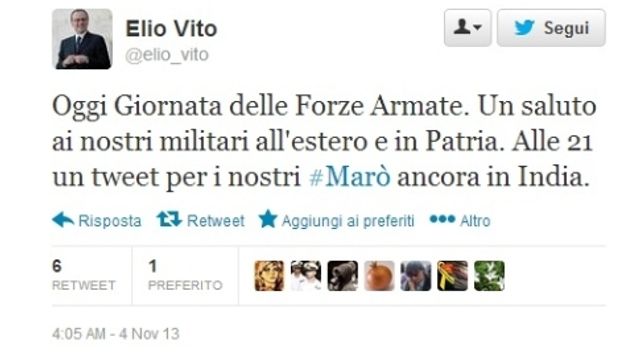The image size is (640, 360).
Task: Open the pomegranate fruit avatar thumbnail
Action: (379, 276)
